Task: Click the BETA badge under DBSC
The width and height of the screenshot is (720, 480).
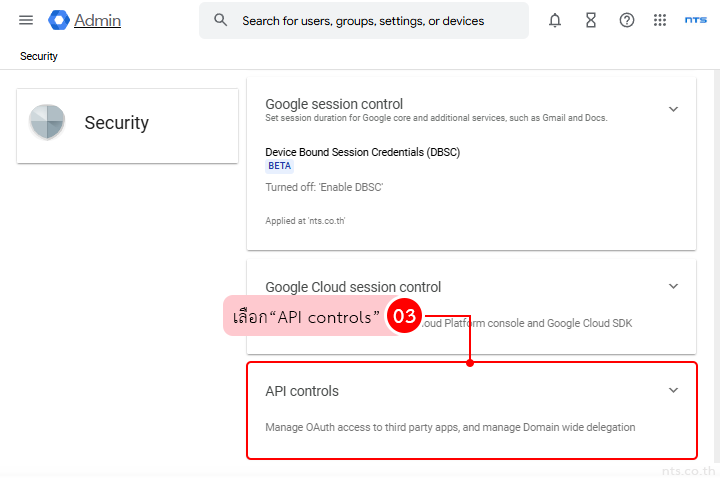Action: pos(280,166)
